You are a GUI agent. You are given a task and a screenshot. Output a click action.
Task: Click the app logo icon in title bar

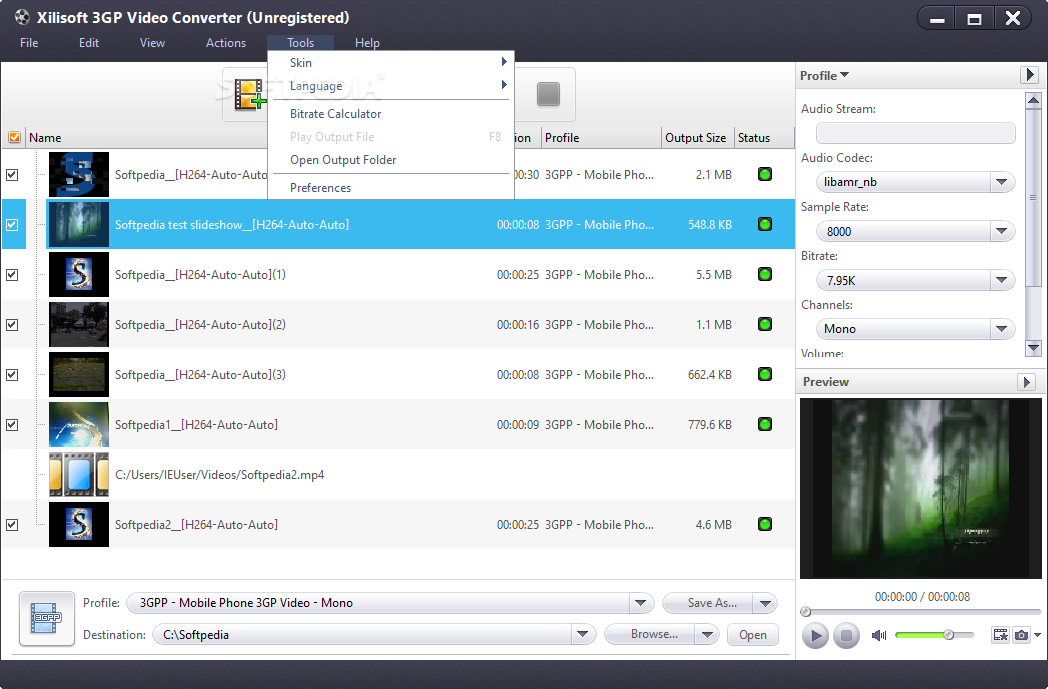pyautogui.click(x=22, y=17)
